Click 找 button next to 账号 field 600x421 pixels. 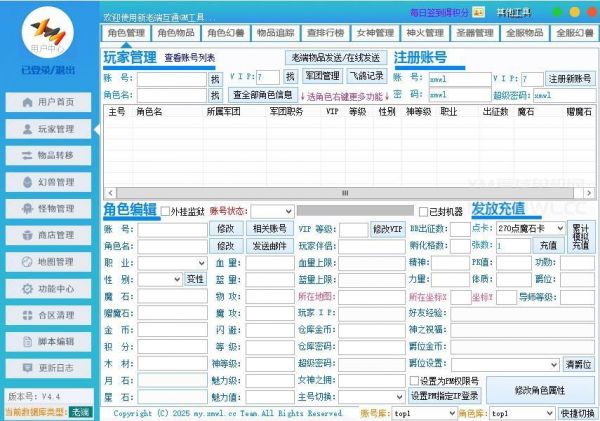tap(215, 79)
